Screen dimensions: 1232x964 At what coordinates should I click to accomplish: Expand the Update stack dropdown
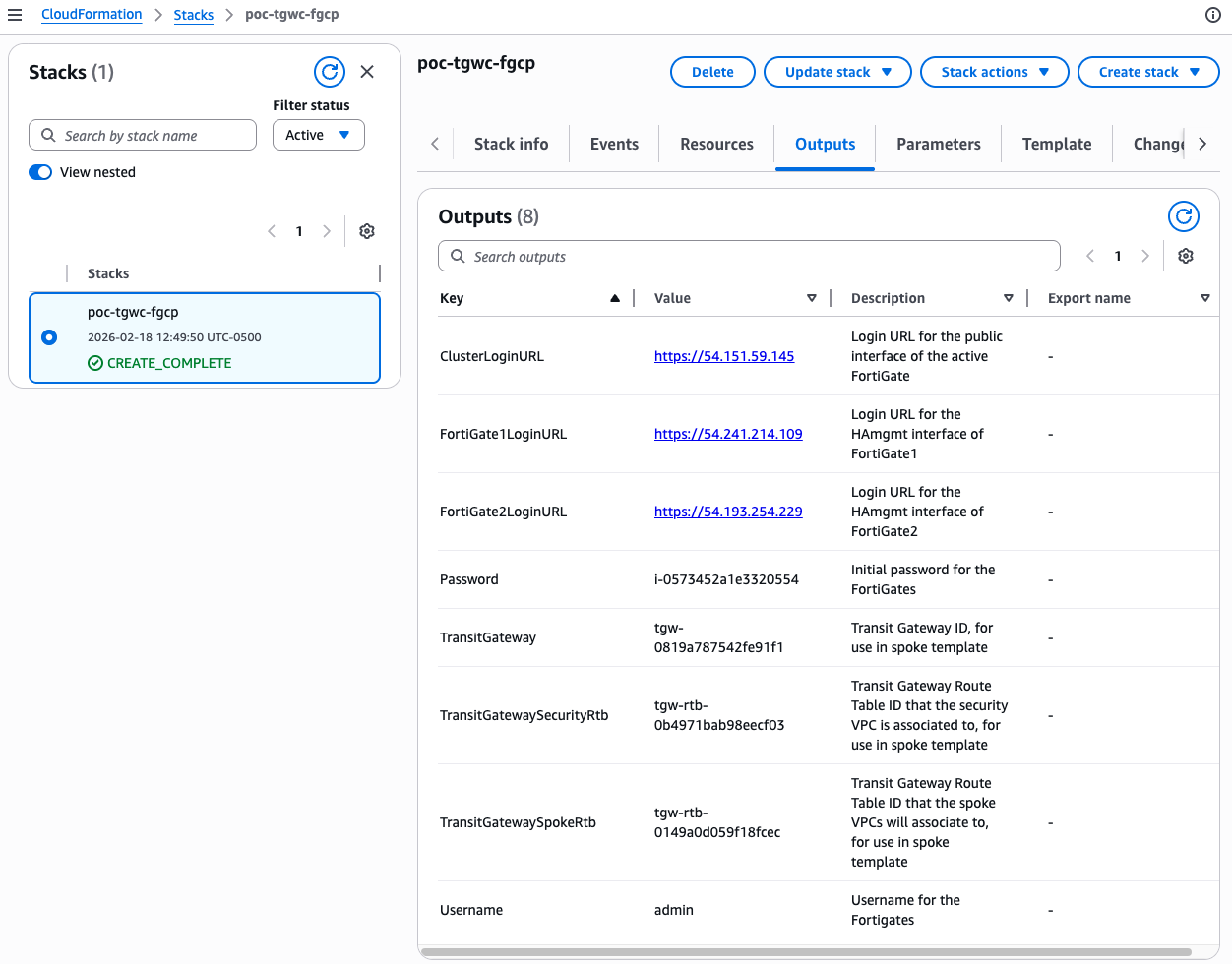(x=837, y=72)
